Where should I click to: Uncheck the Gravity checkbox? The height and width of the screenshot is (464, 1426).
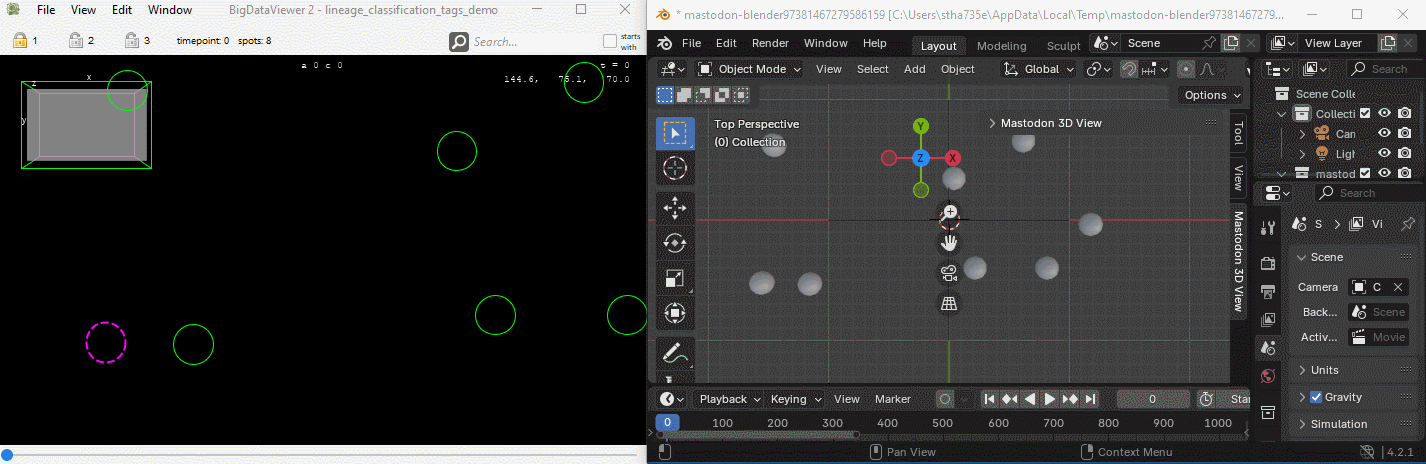click(x=1316, y=397)
